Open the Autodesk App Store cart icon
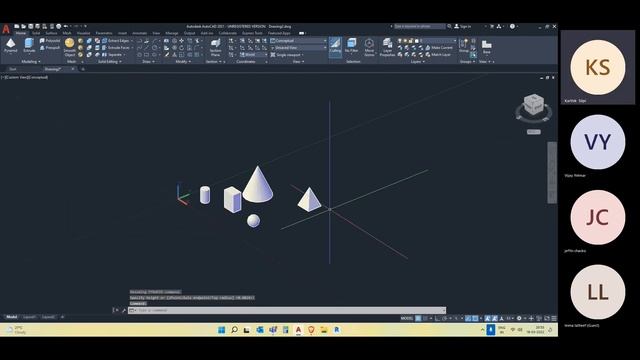This screenshot has height=360, width=640. click(x=492, y=26)
